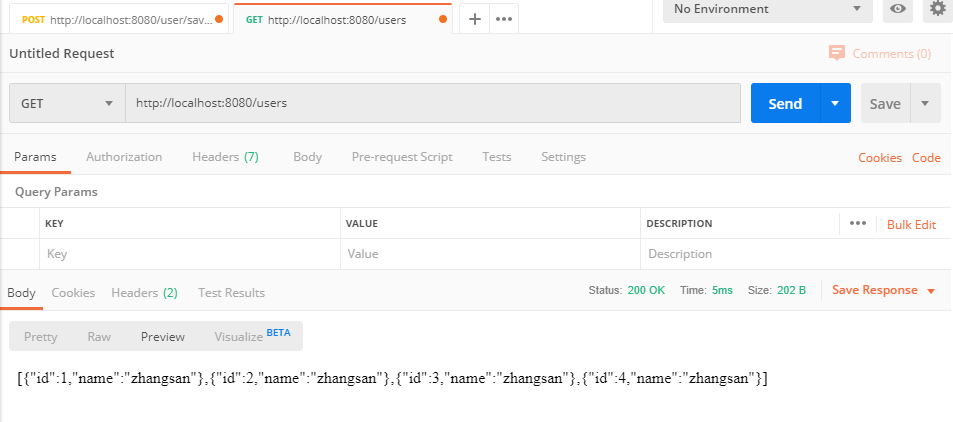Switch response view to Pretty
Screen dimensions: 953x422
tap(41, 337)
